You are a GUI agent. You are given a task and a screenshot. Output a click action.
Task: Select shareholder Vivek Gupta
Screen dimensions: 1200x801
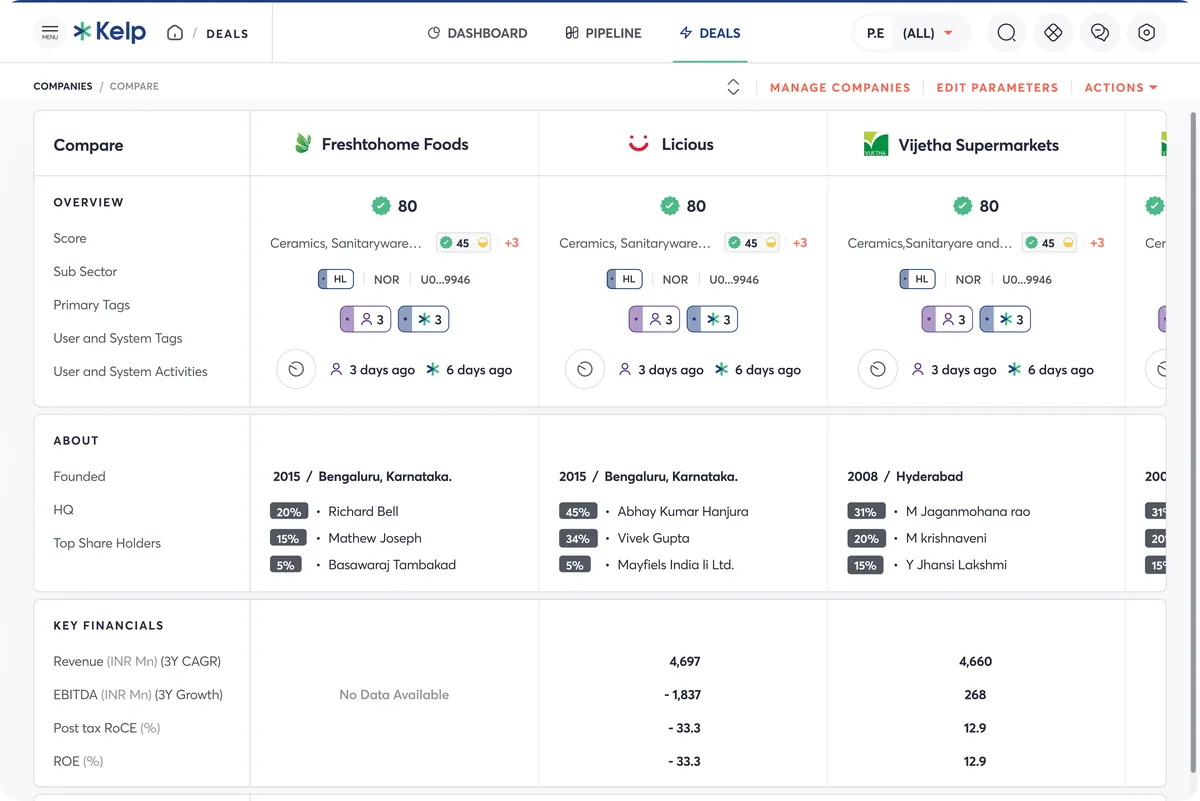[654, 538]
